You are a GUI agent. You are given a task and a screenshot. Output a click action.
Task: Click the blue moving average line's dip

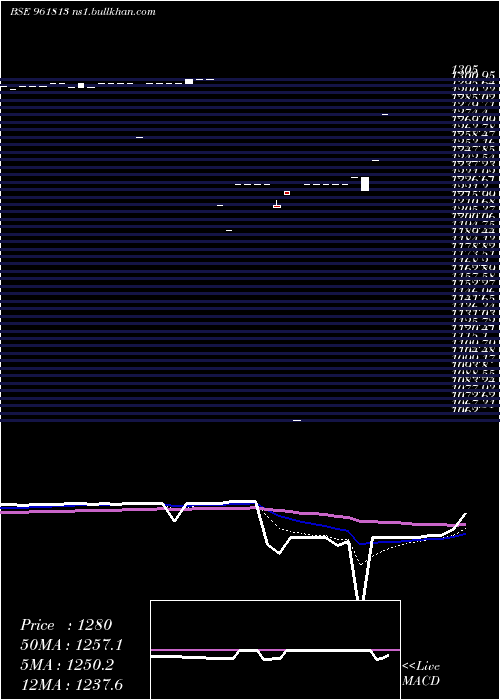tap(362, 544)
